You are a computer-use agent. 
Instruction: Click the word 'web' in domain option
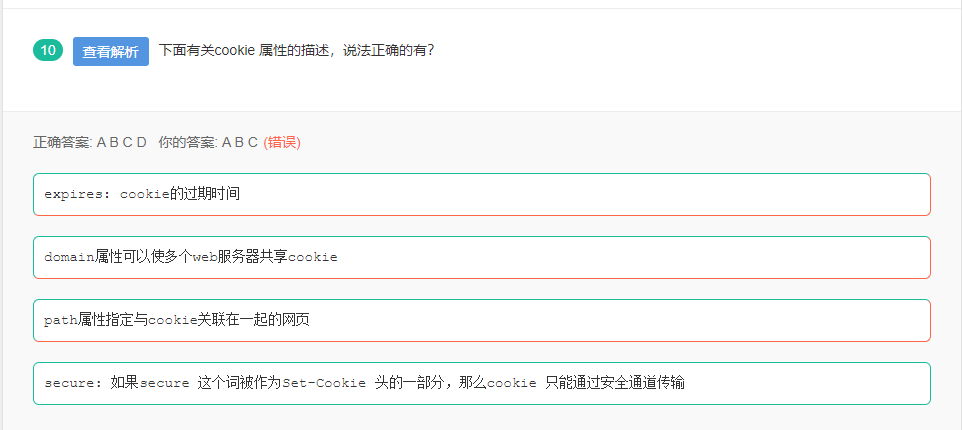[204, 257]
